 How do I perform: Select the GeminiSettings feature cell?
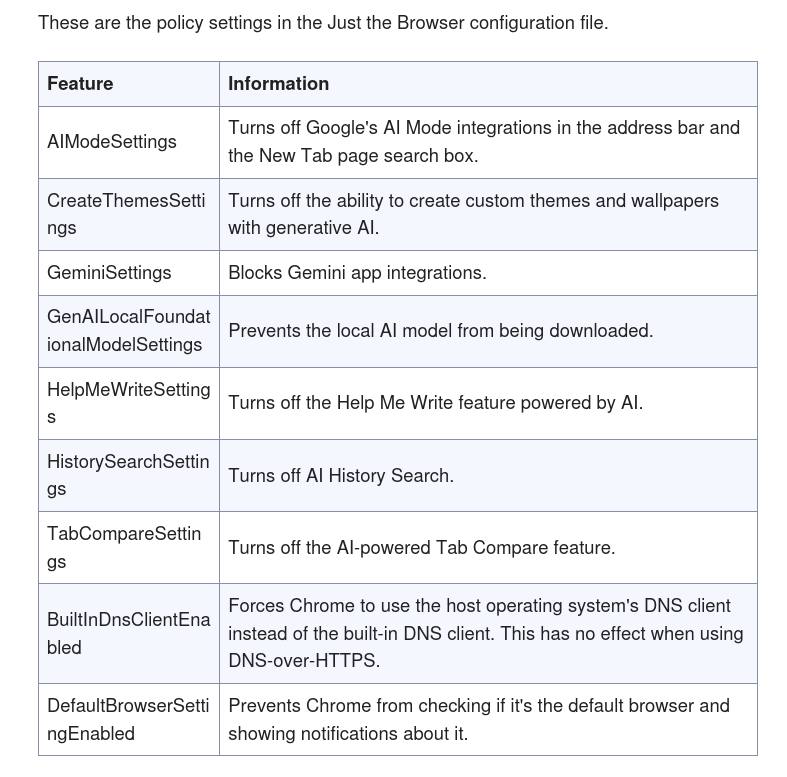pyautogui.click(x=109, y=273)
